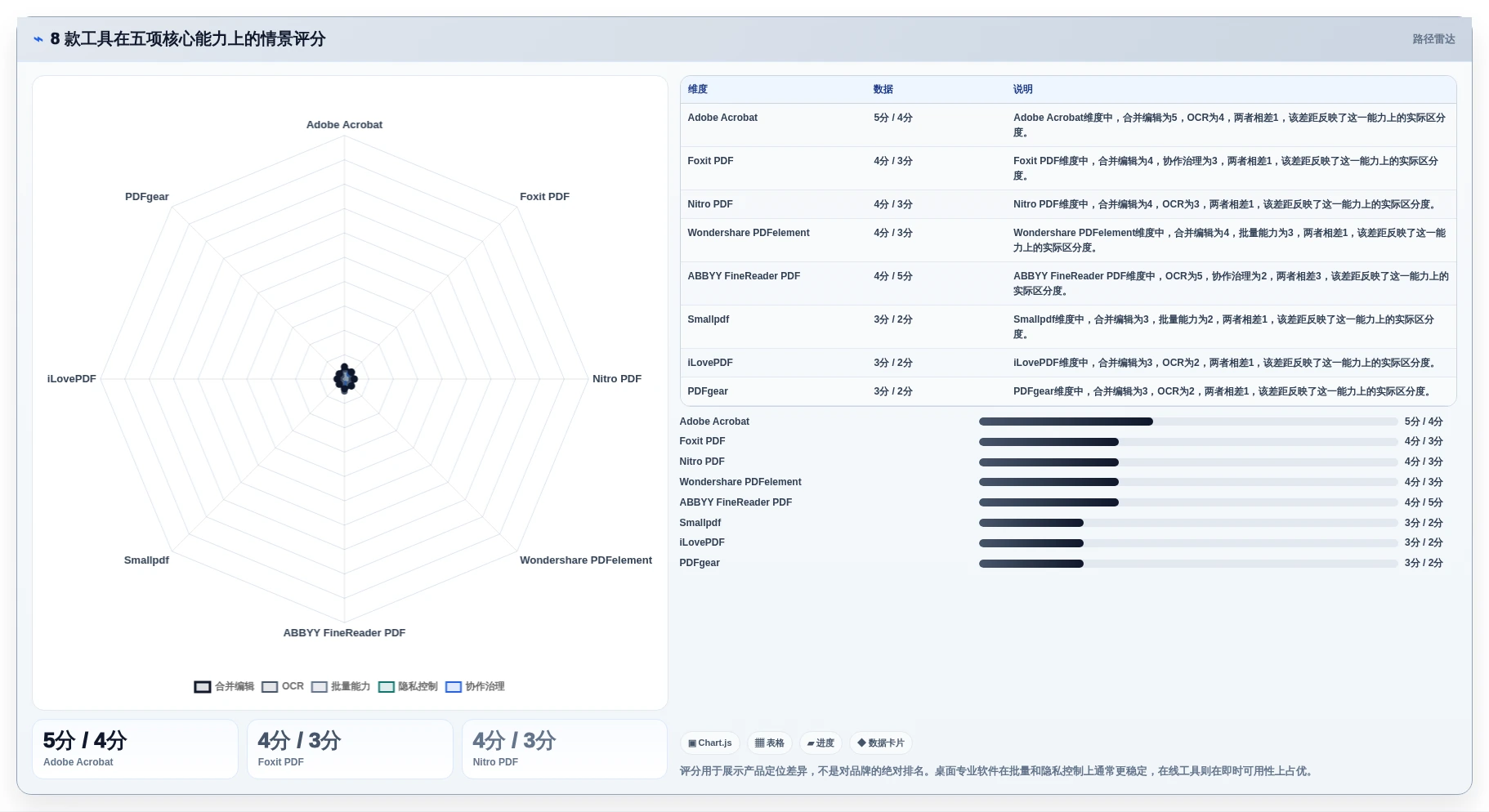Select the ABBYY FineReader PDF table row
This screenshot has height=812, width=1489.
pyautogui.click(x=1068, y=283)
